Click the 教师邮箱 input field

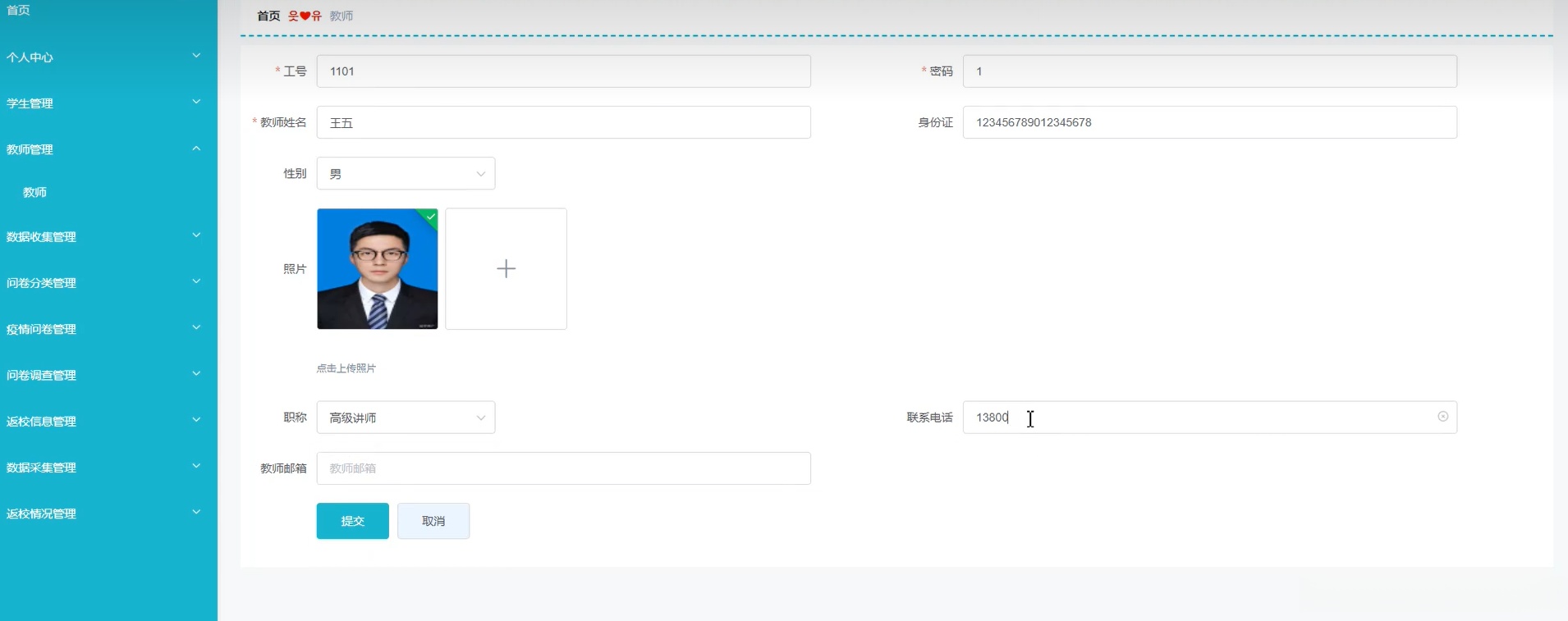(x=564, y=468)
